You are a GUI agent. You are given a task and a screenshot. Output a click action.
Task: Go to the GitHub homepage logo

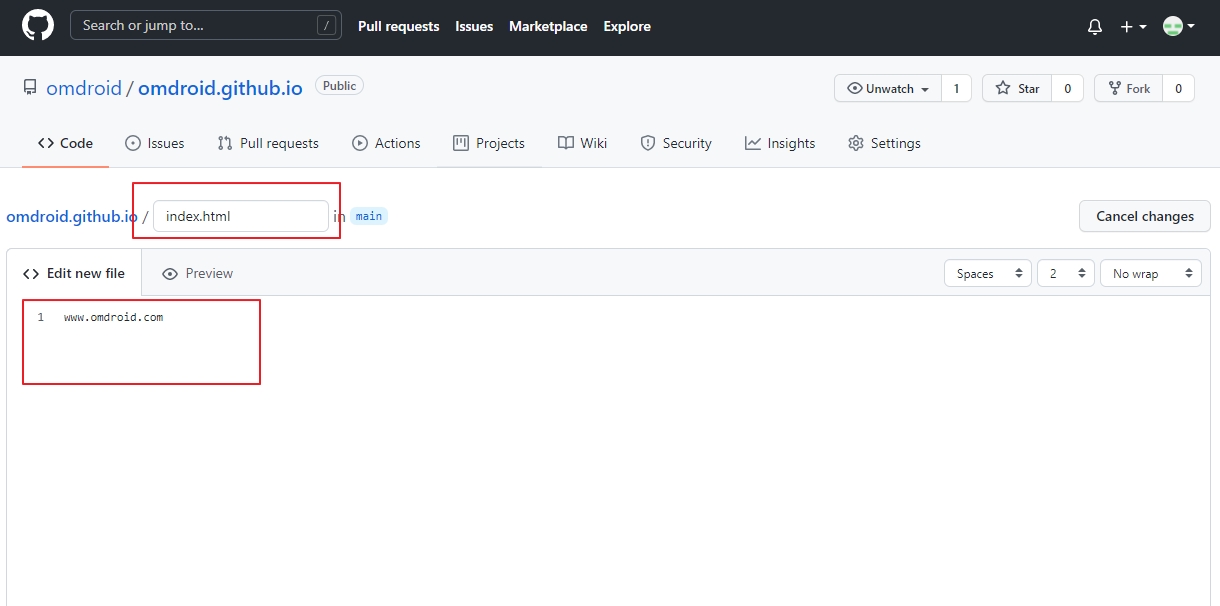click(x=38, y=26)
